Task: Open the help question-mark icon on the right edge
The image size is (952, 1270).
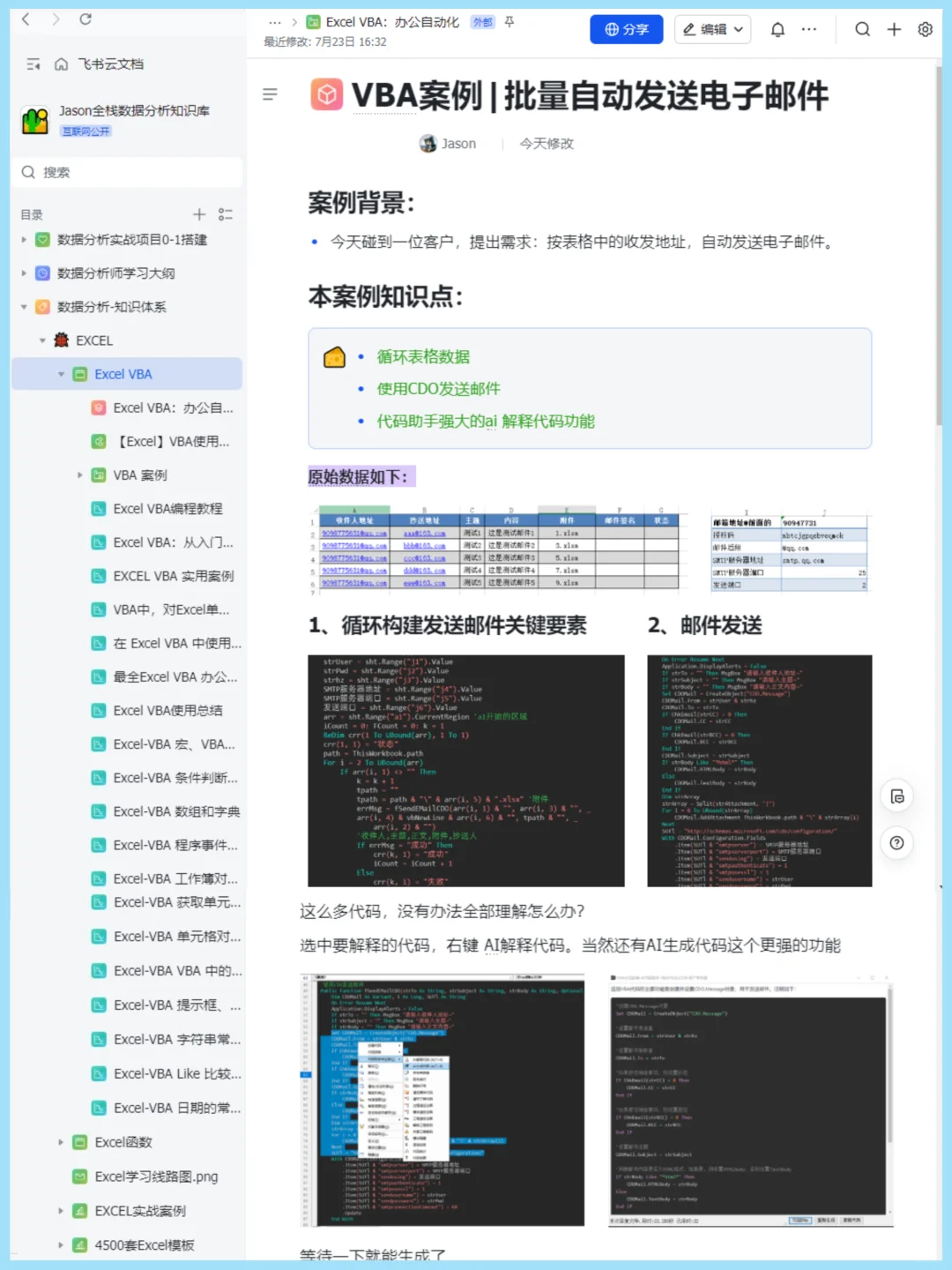Action: coord(896,843)
